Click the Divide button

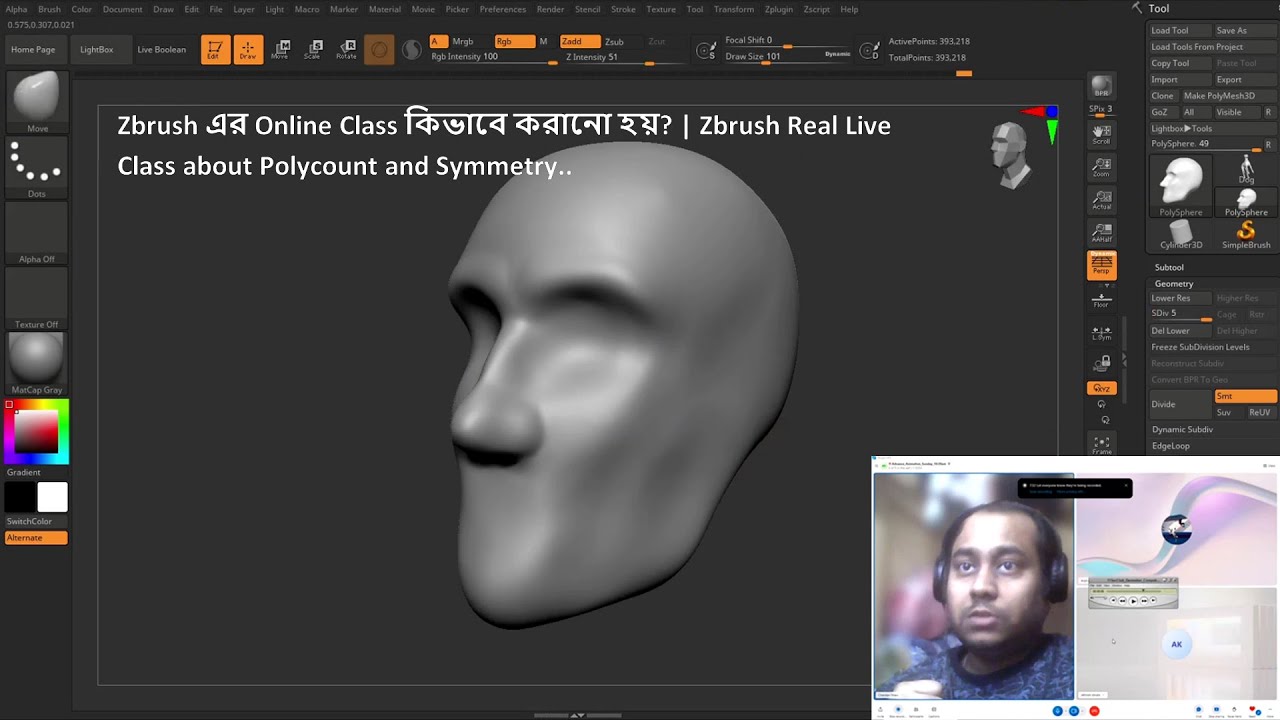click(1181, 404)
